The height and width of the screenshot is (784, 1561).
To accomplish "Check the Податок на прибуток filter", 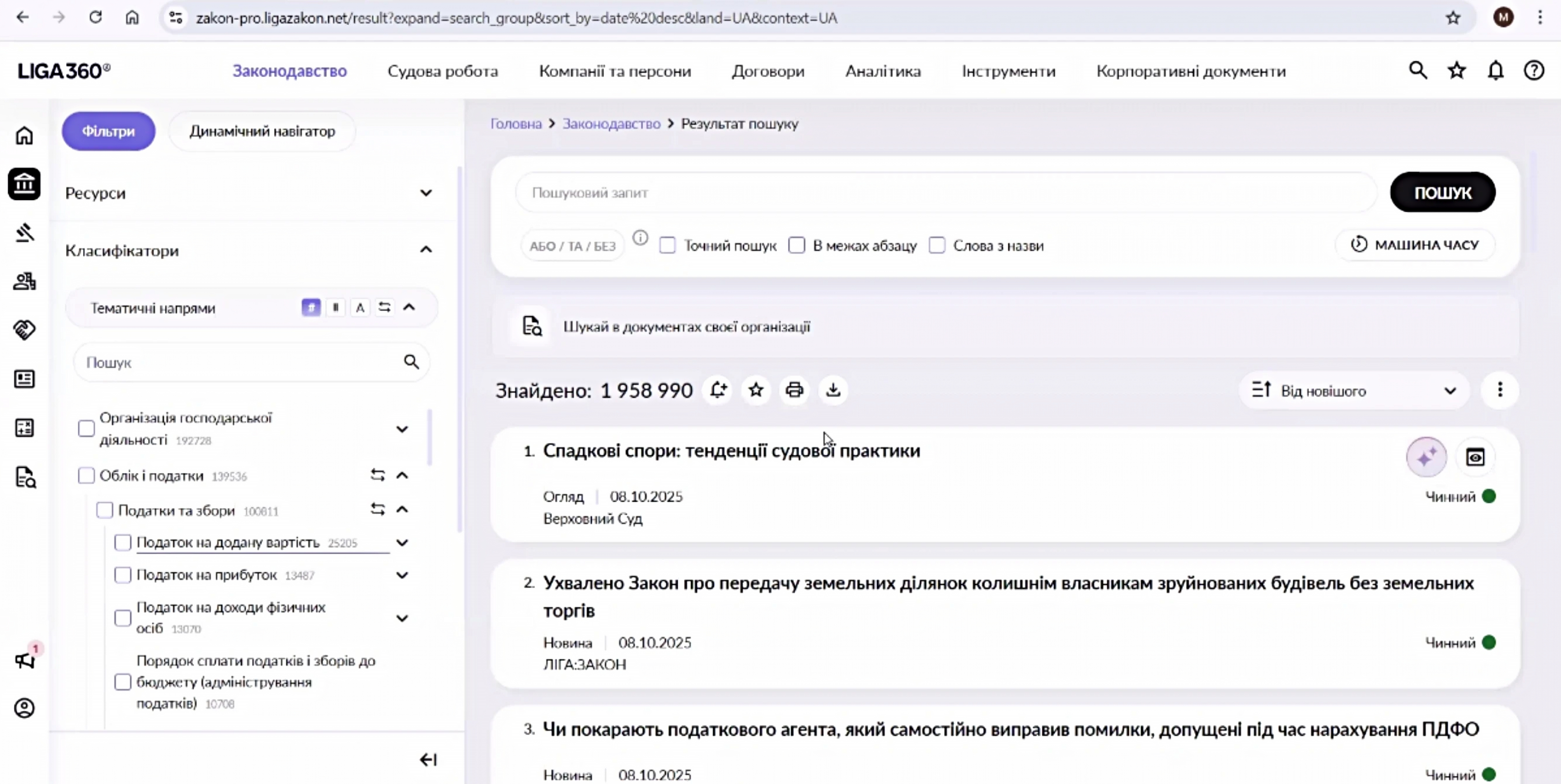I will (123, 574).
